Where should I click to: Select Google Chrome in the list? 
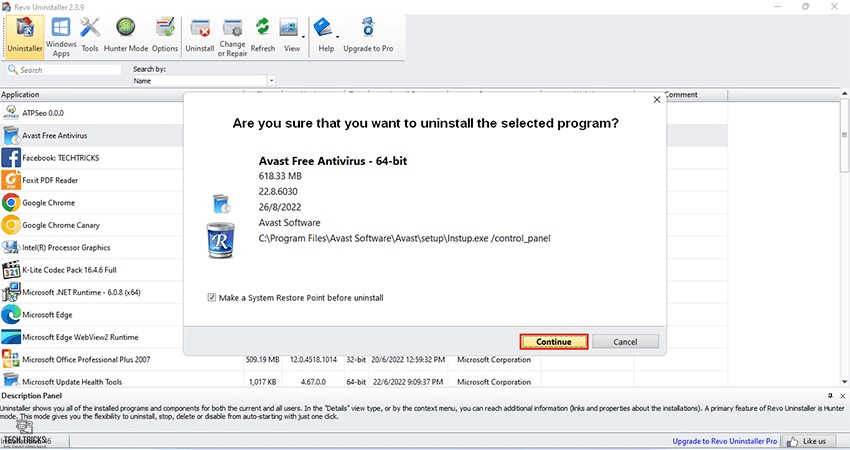pos(92,202)
